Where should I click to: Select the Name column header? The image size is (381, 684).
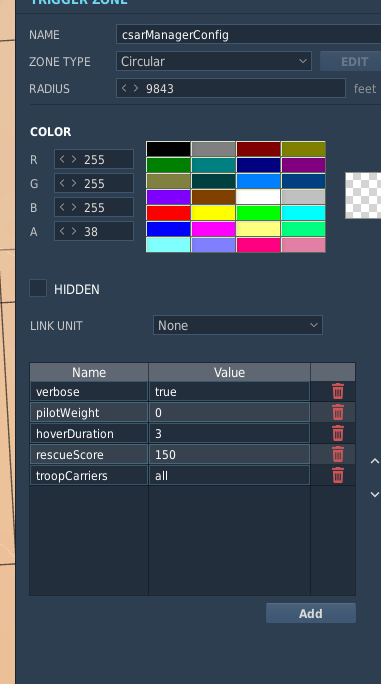click(89, 372)
